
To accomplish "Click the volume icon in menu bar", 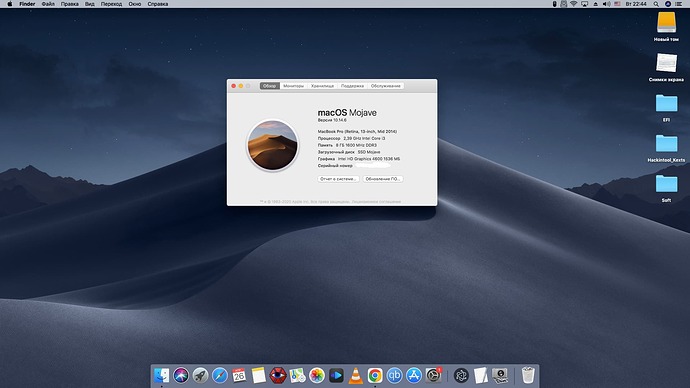I will pos(606,4).
